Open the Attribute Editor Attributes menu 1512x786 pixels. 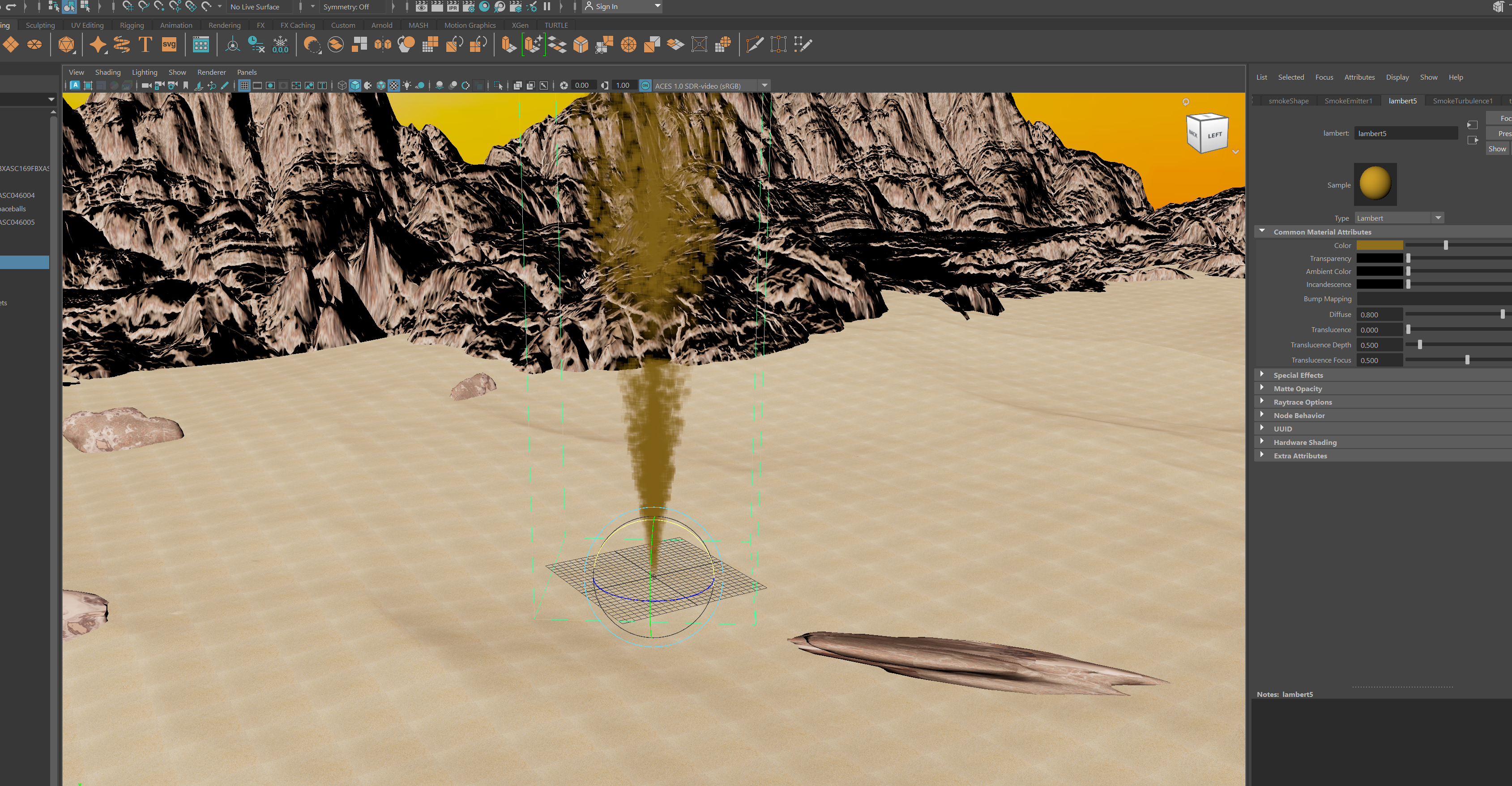point(1359,77)
